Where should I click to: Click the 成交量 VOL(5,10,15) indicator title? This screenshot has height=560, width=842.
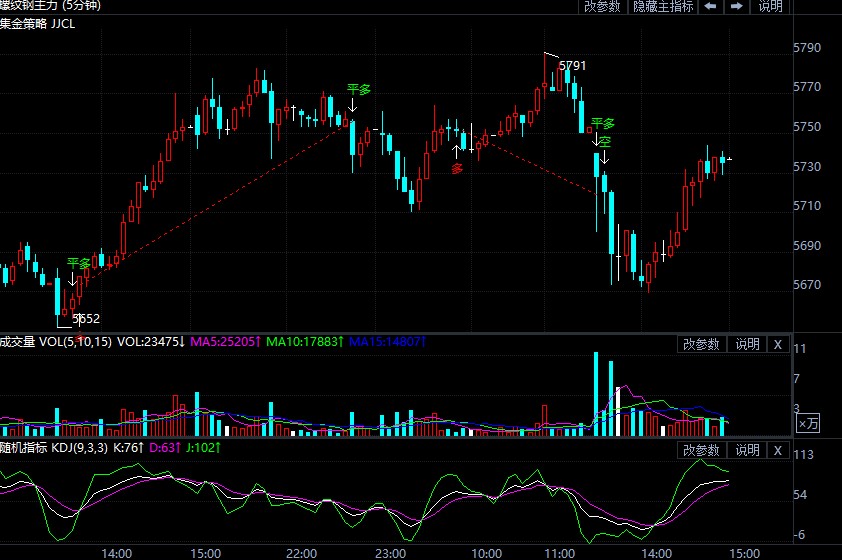(x=56, y=343)
